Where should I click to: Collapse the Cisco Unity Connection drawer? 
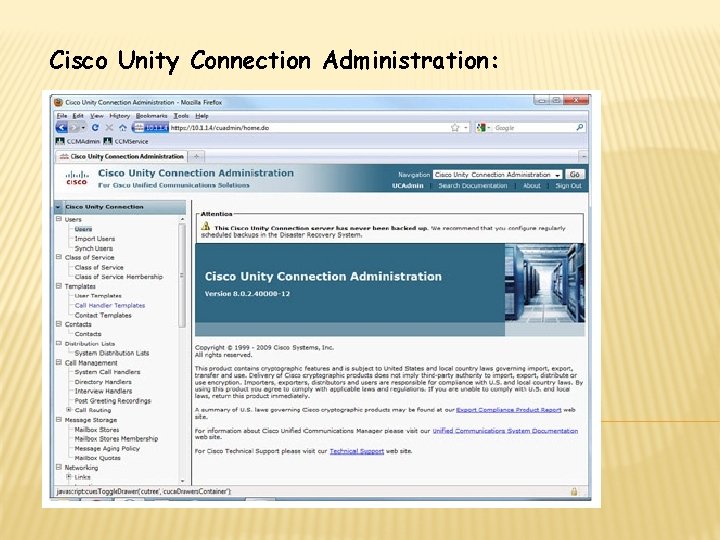tap(58, 207)
